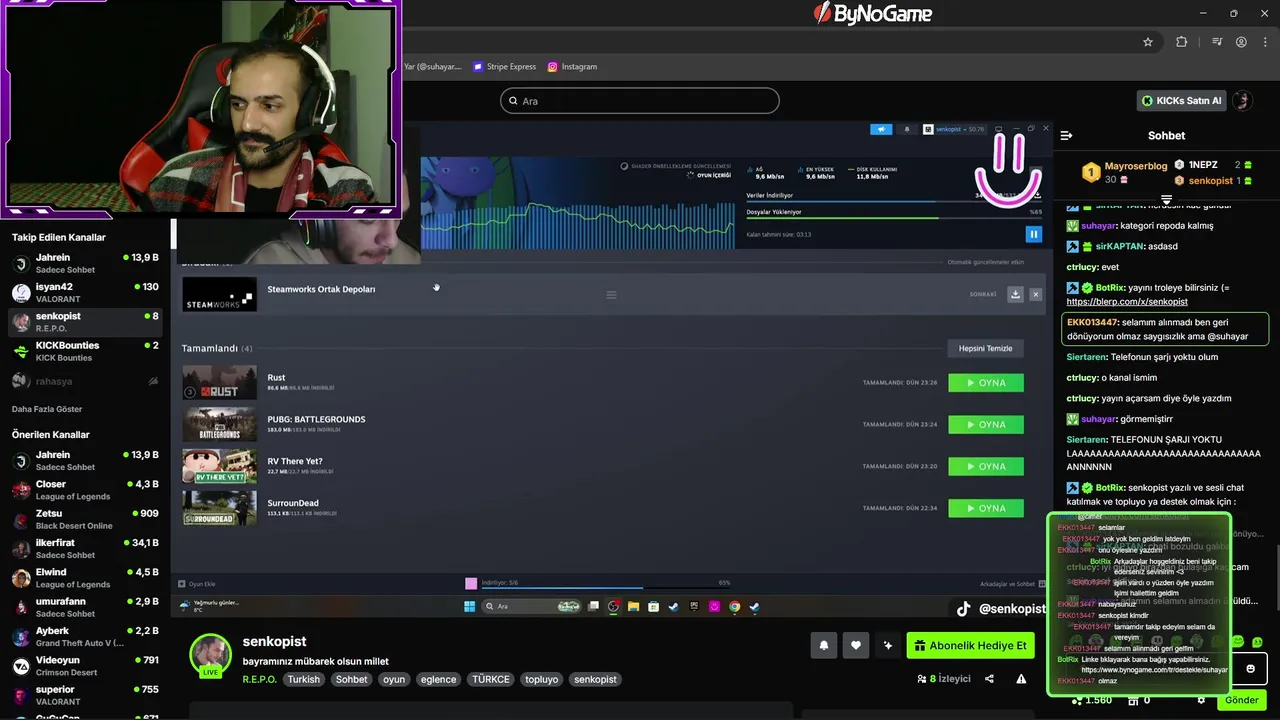Grab the Steamworks queue reorder handle
Viewport: 1280px width, 720px height.
coord(611,295)
